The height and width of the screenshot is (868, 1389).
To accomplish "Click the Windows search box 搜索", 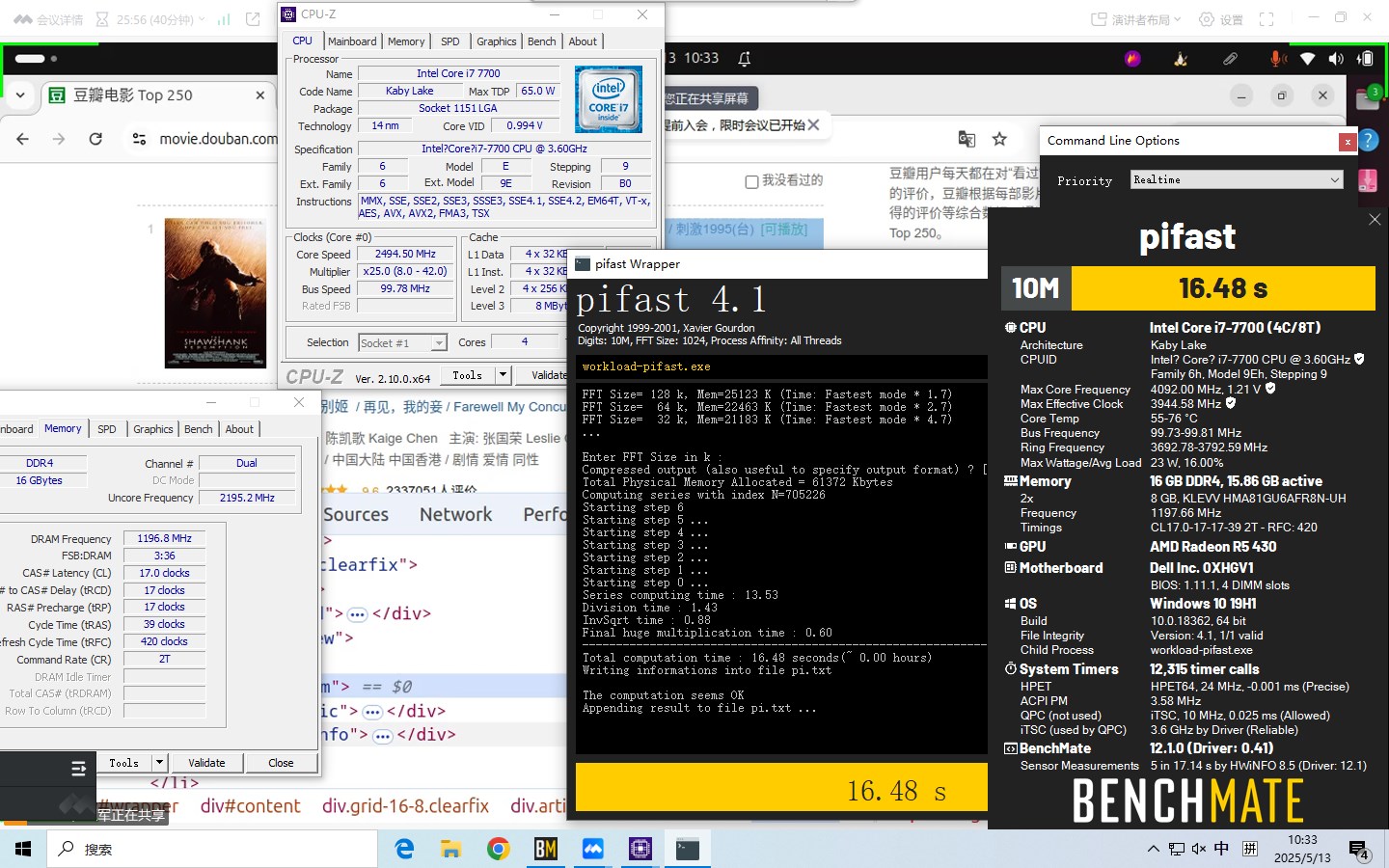I will (212, 849).
